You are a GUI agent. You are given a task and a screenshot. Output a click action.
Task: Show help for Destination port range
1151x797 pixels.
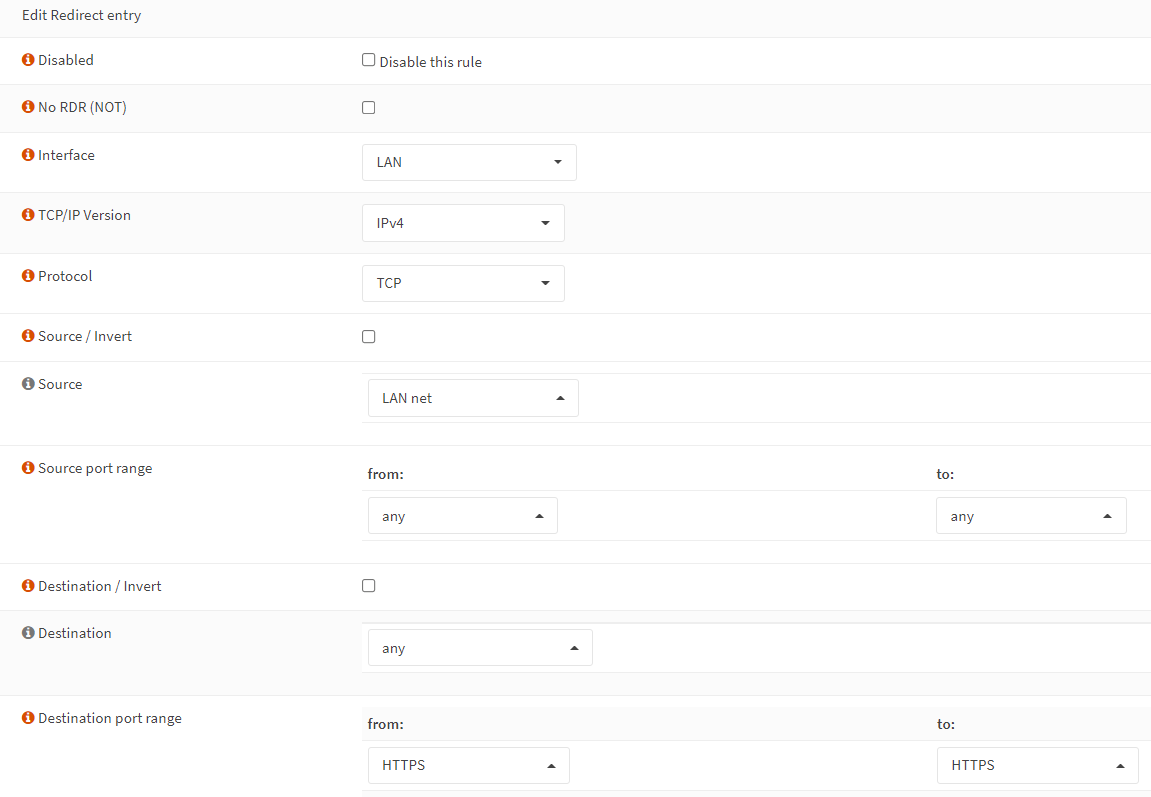pyautogui.click(x=28, y=718)
